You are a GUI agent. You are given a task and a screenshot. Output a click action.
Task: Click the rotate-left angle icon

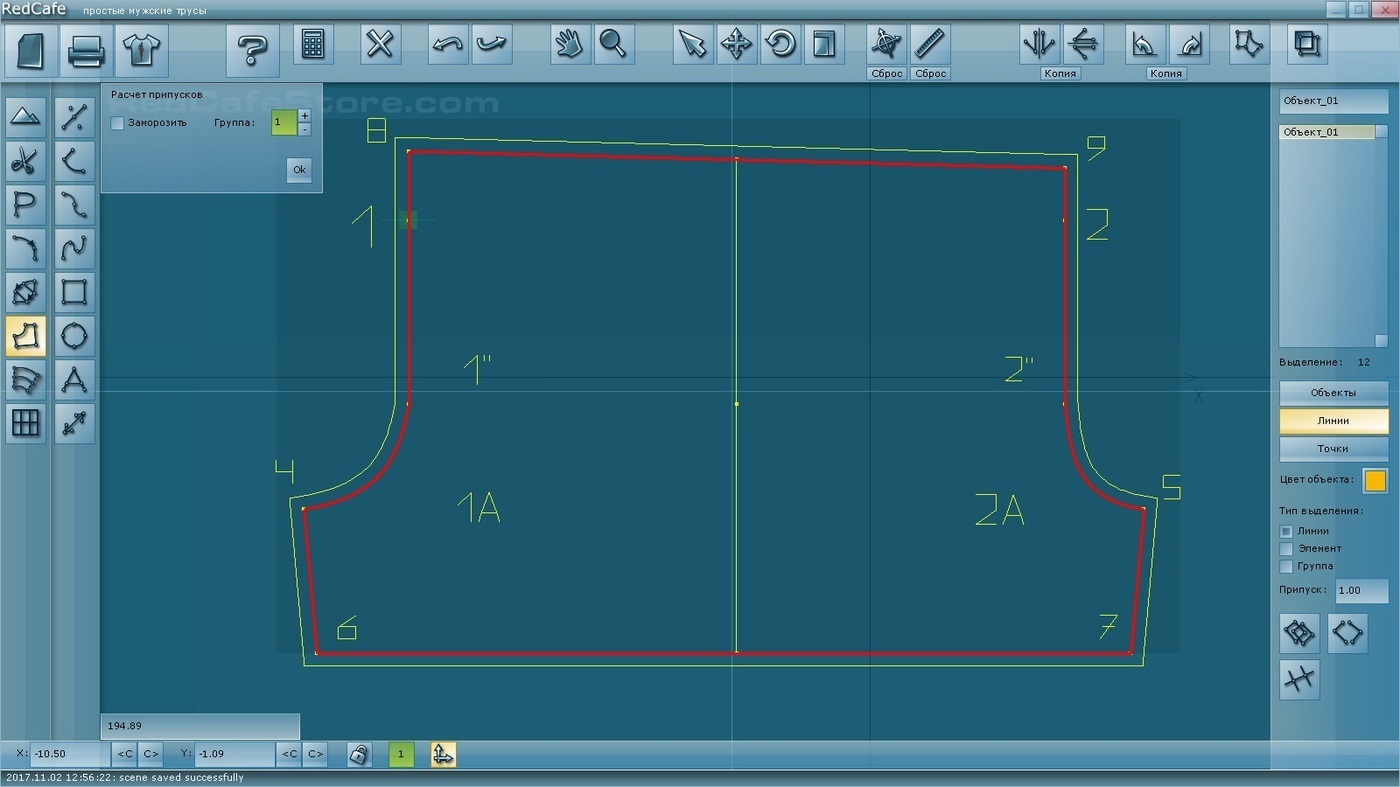point(1145,45)
